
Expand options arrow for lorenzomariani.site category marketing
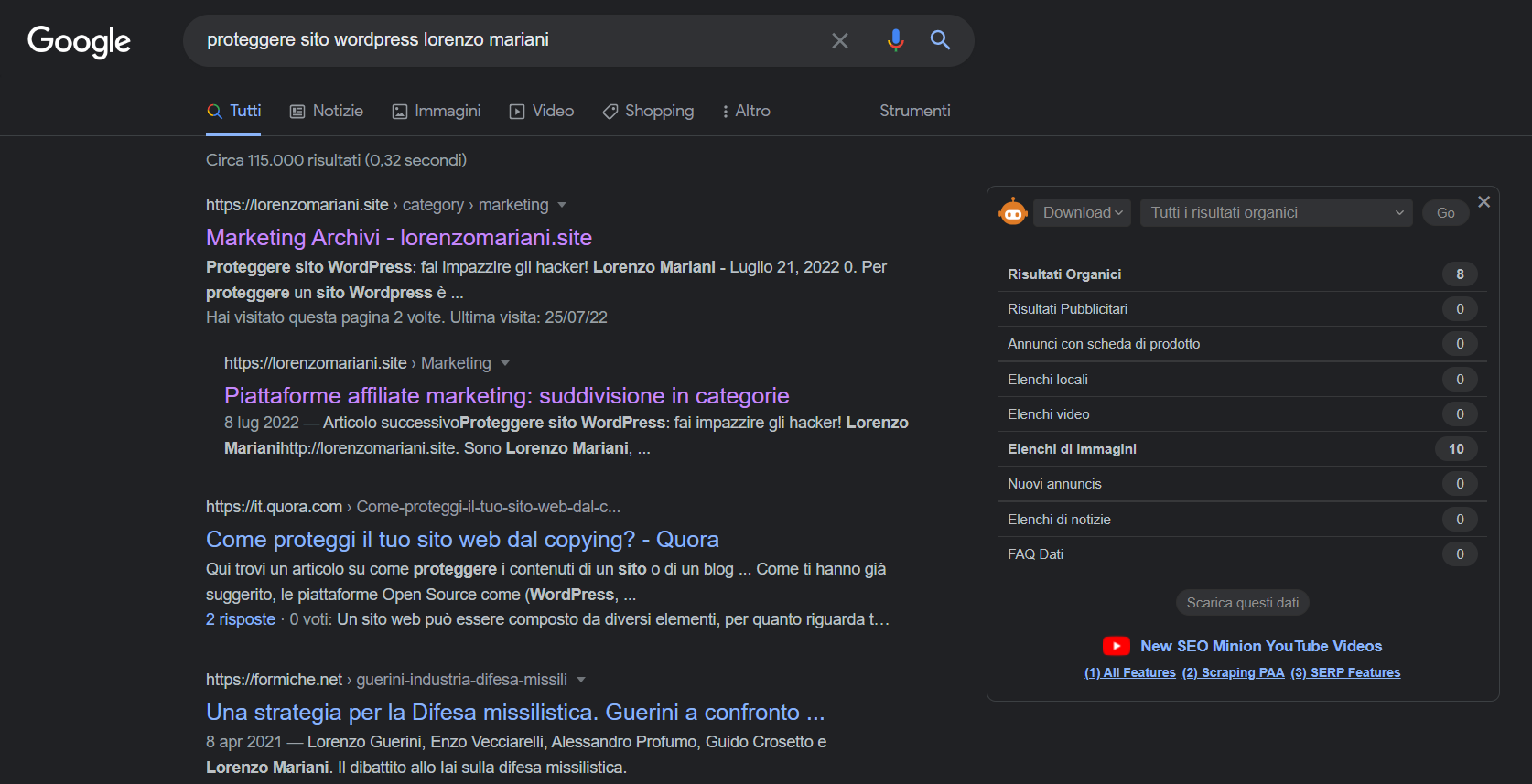coord(562,205)
